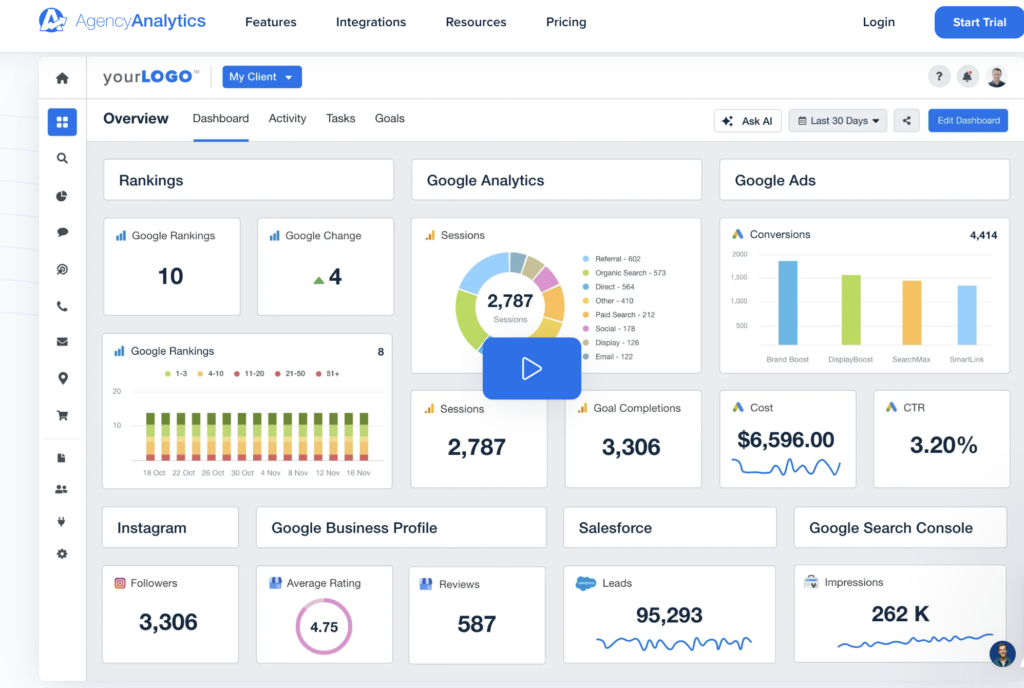Click the Salesforce cloud icon on the Leads card
1024x688 pixels.
pyautogui.click(x=586, y=583)
